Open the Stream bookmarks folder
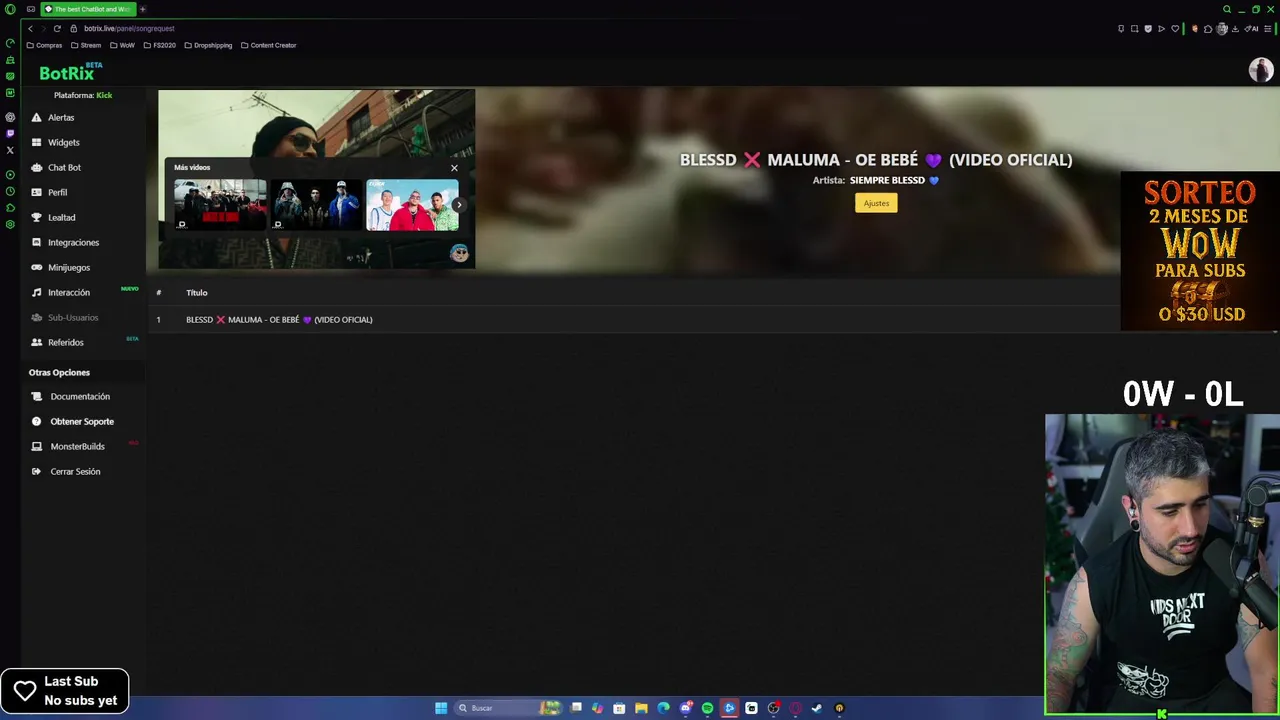The height and width of the screenshot is (720, 1280). (85, 45)
